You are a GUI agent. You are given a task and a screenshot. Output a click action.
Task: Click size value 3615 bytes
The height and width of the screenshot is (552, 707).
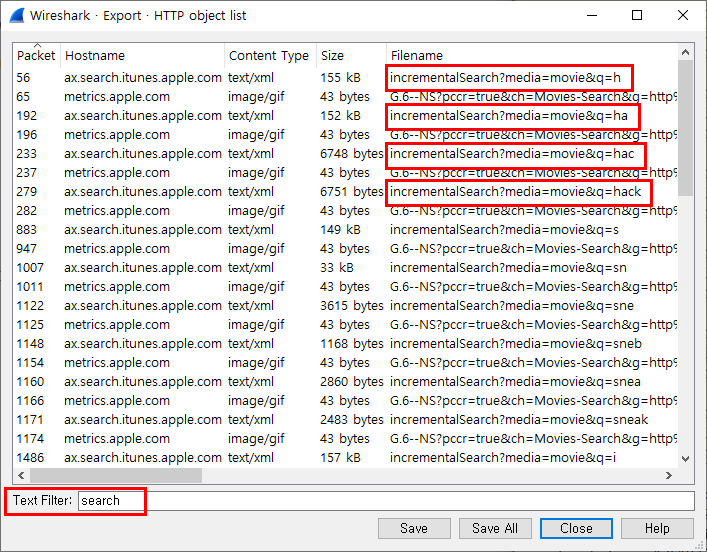352,305
